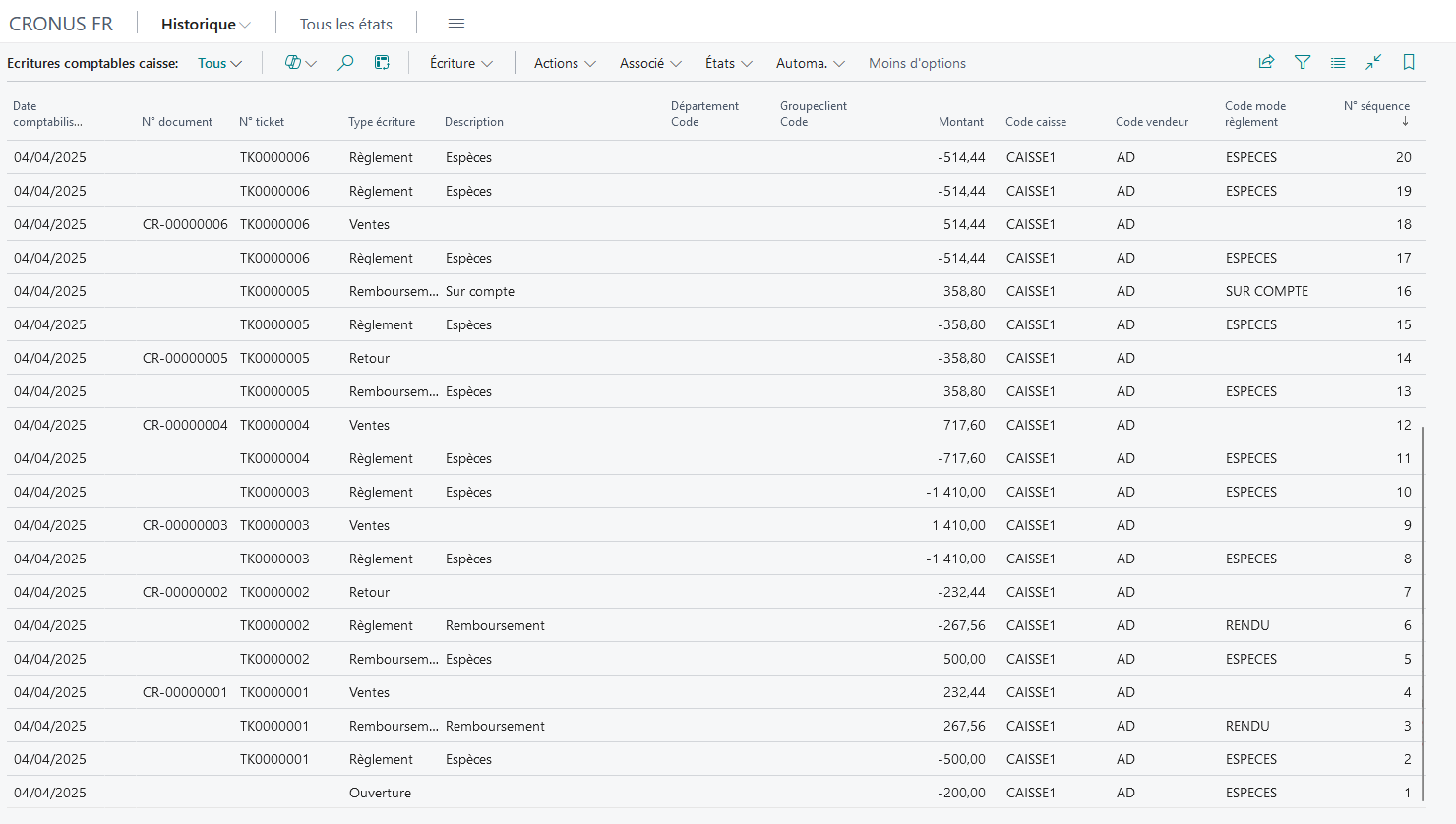Click the share icon
Viewport: 1456px width, 824px height.
(x=1266, y=62)
